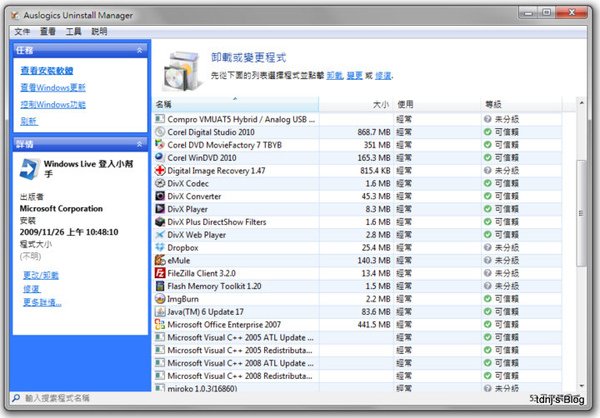The image size is (600, 418).
Task: Click the 815.4 KB size cell
Action: [375, 170]
